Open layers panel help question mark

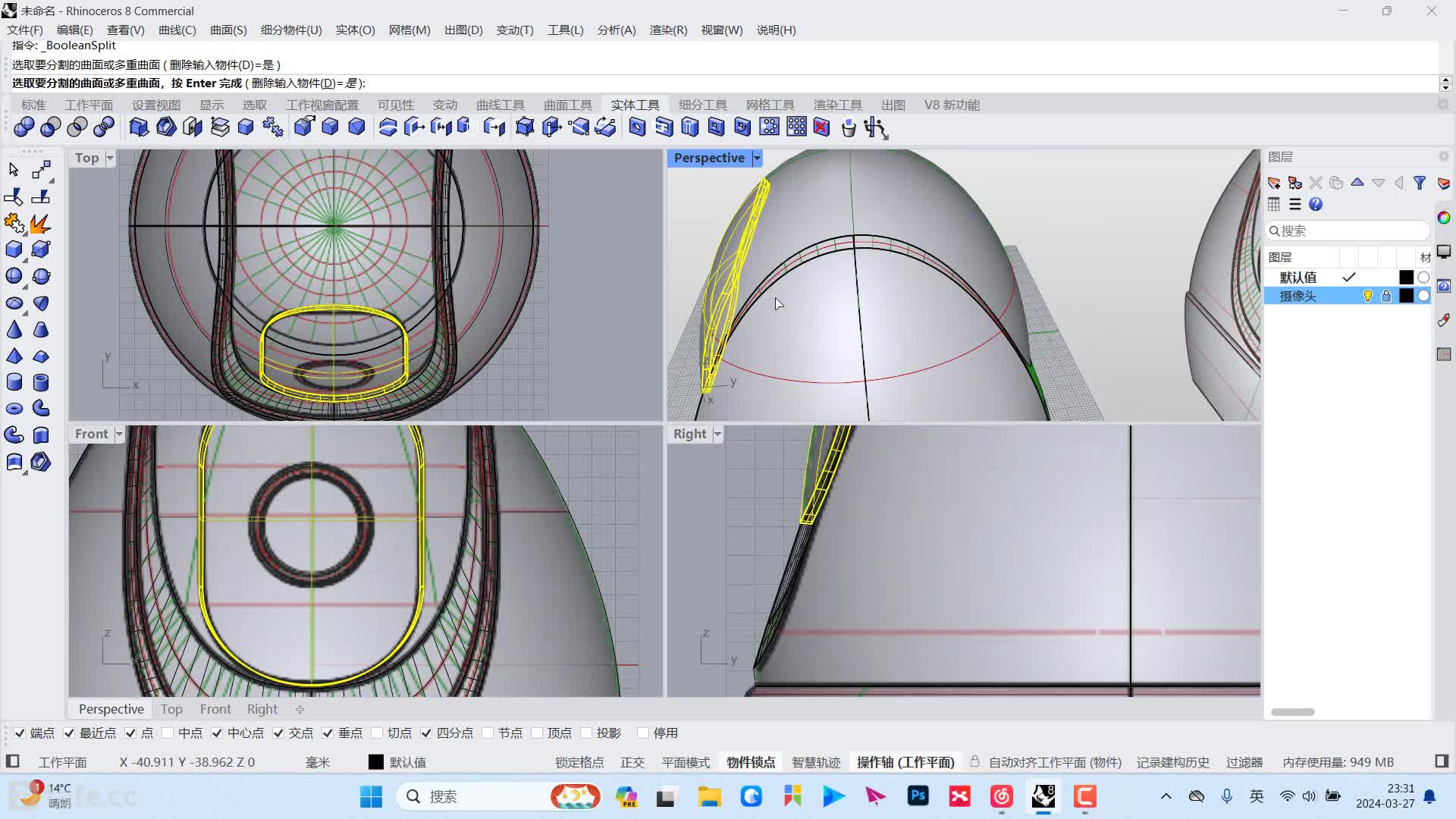pos(1316,204)
